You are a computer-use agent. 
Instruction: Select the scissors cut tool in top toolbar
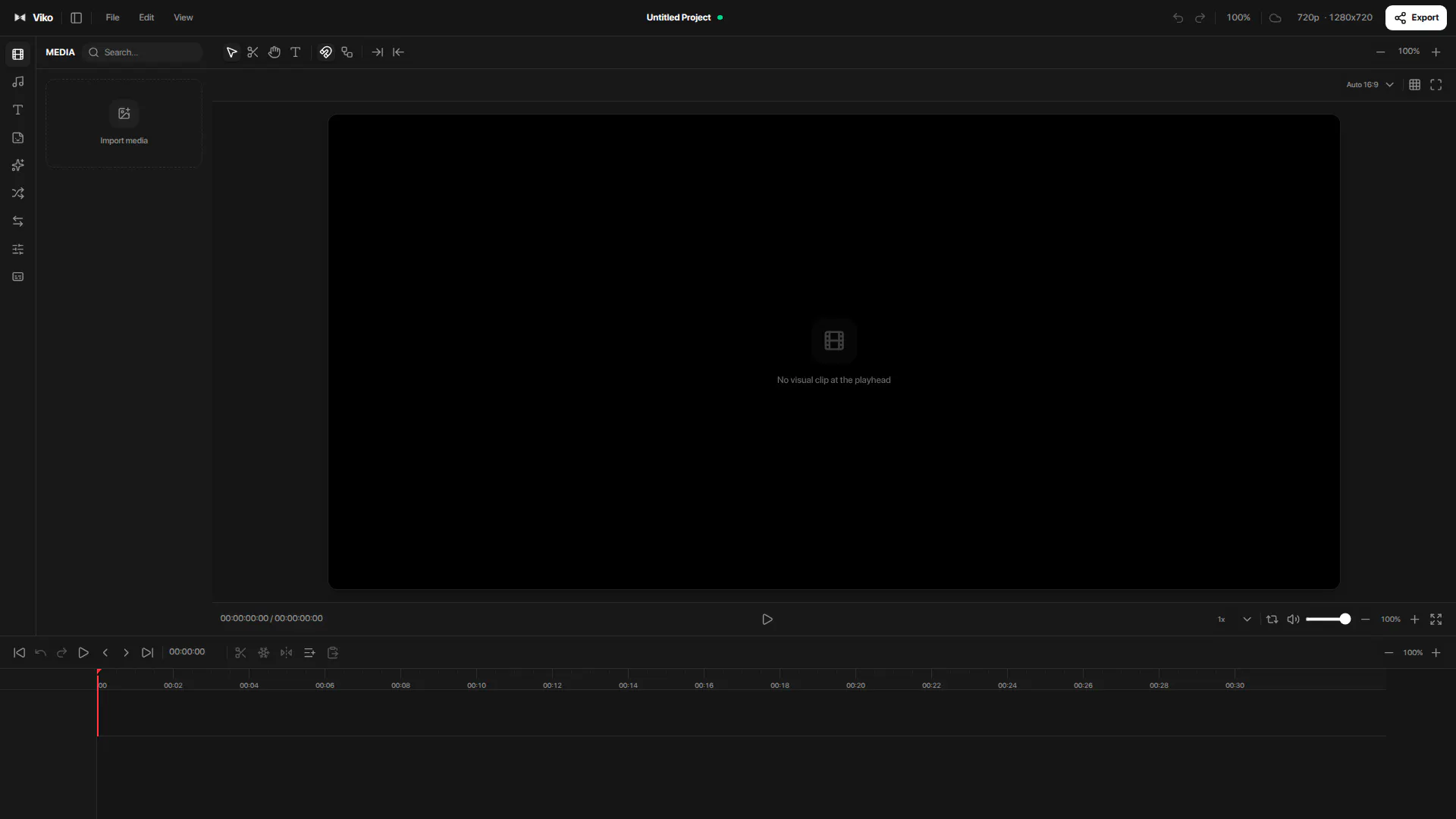pyautogui.click(x=253, y=52)
